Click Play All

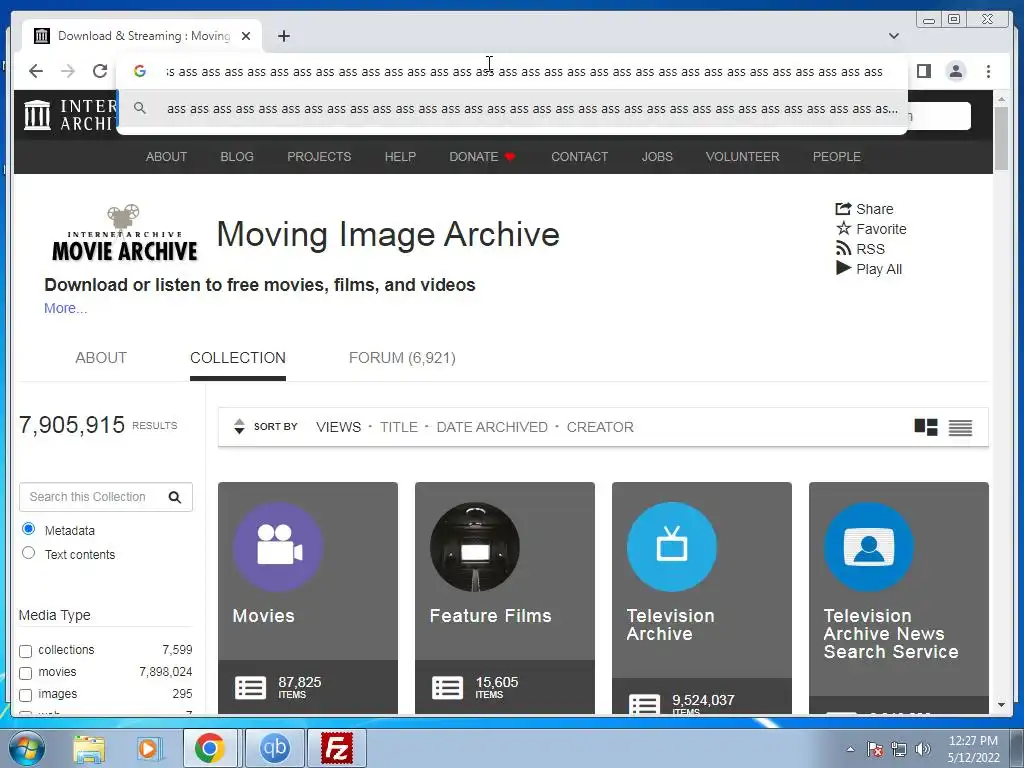[x=869, y=269]
